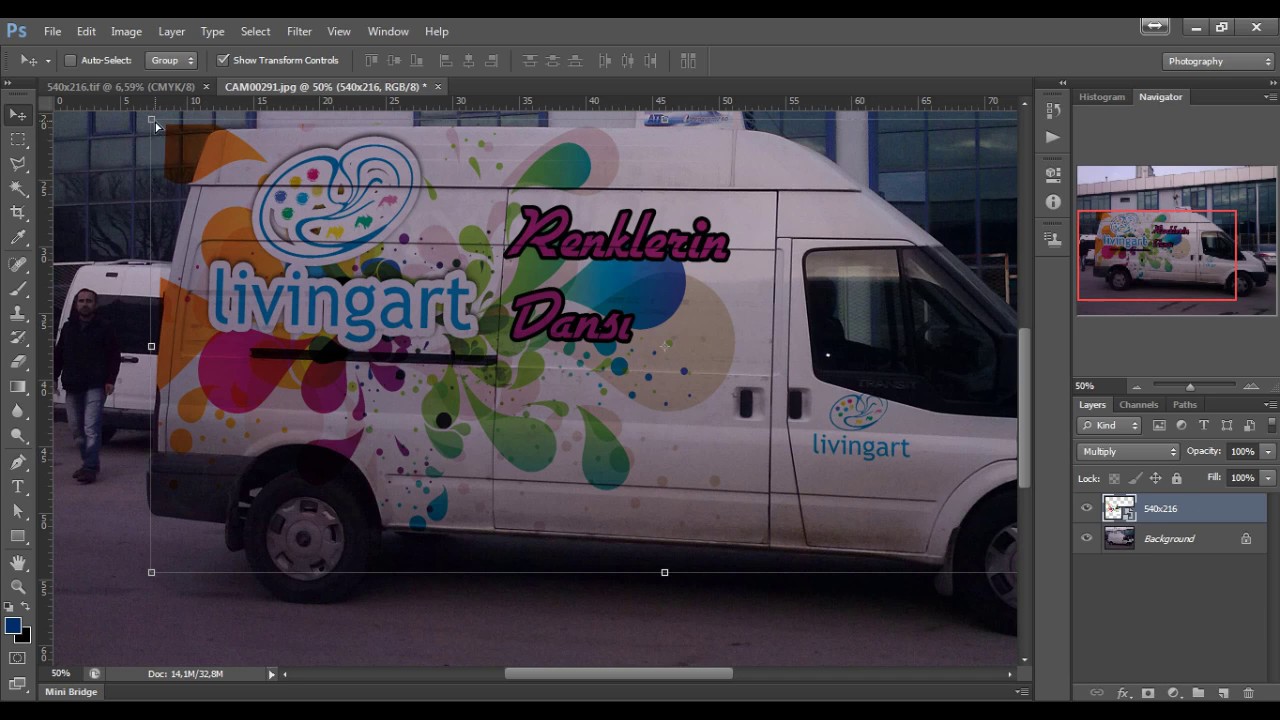Select the Brush tool
This screenshot has height=720, width=1280.
pos(18,289)
